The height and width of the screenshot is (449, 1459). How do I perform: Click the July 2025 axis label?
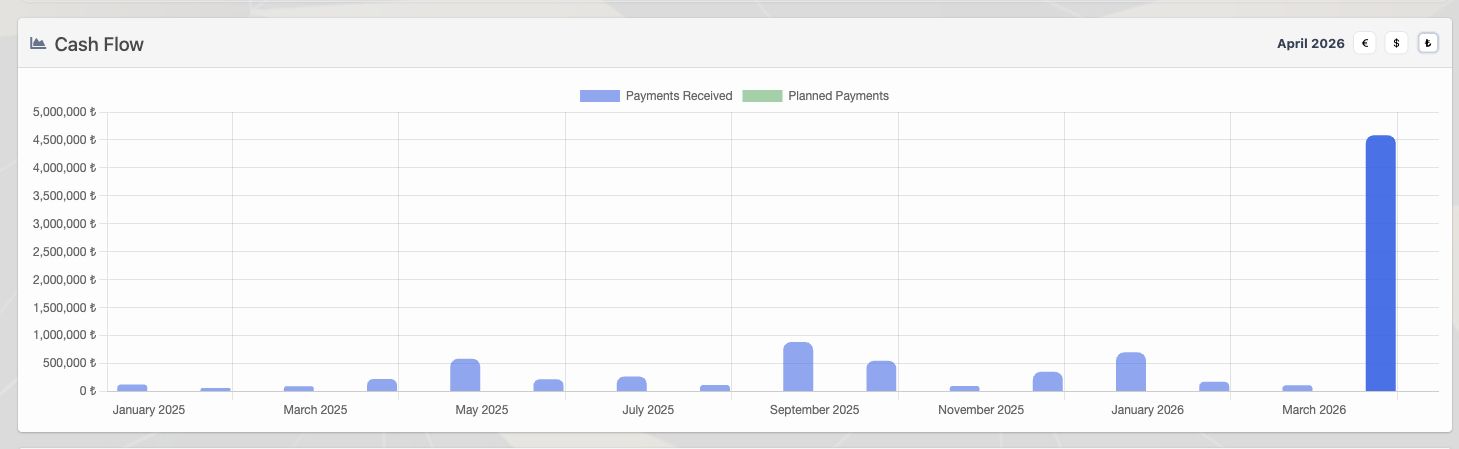(x=648, y=410)
